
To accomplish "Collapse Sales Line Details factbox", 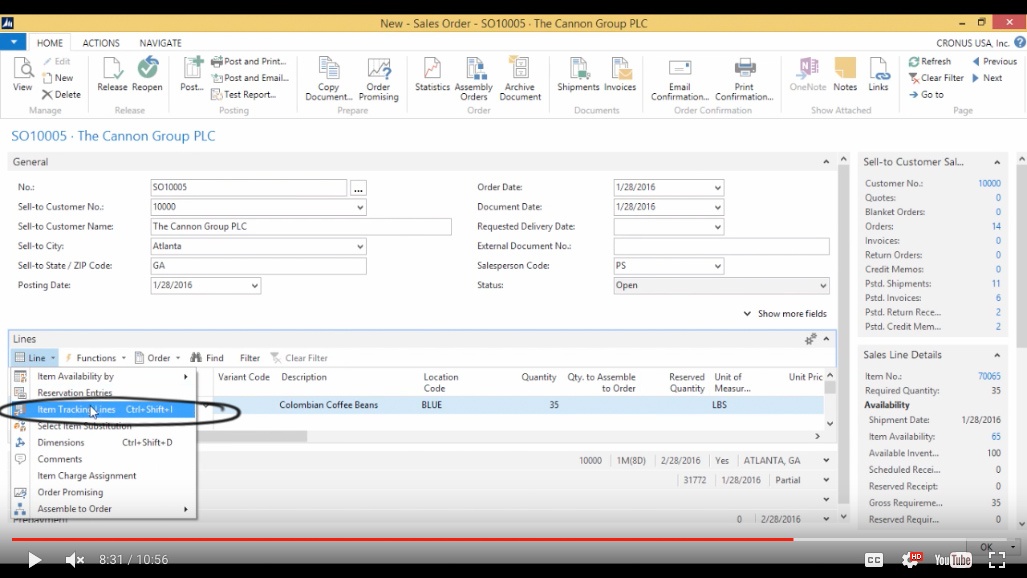I will coord(997,355).
